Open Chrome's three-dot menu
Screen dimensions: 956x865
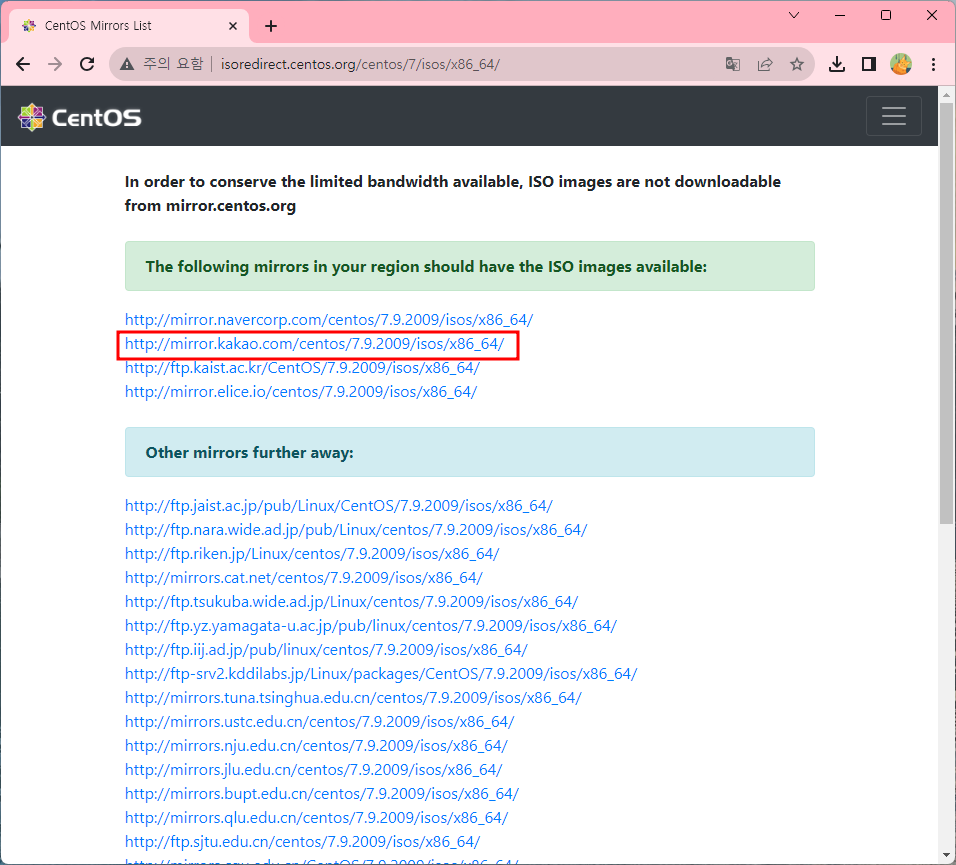[x=933, y=64]
